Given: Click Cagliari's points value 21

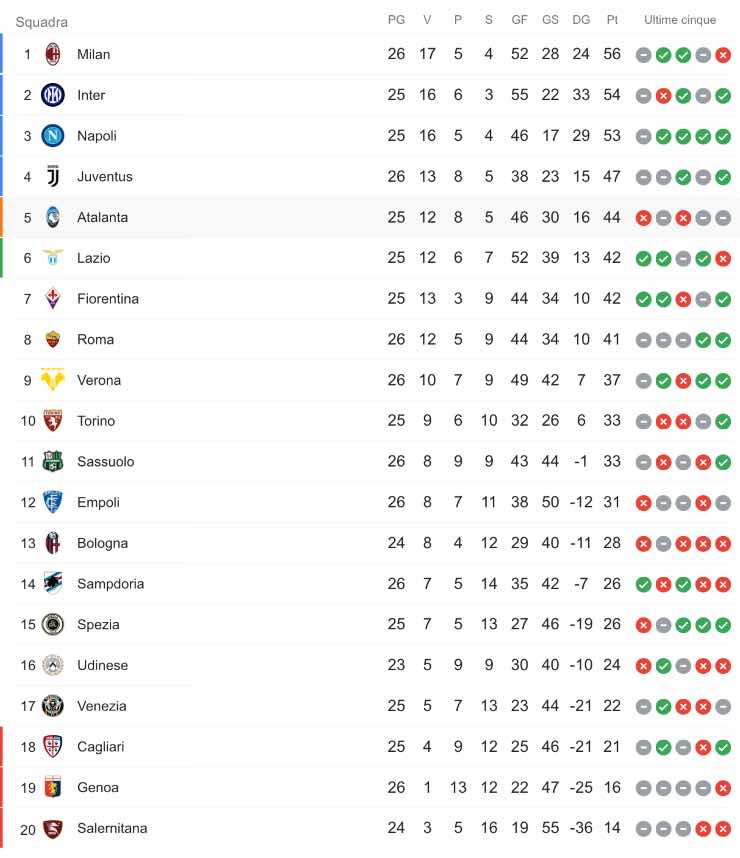Looking at the screenshot, I should tap(612, 747).
